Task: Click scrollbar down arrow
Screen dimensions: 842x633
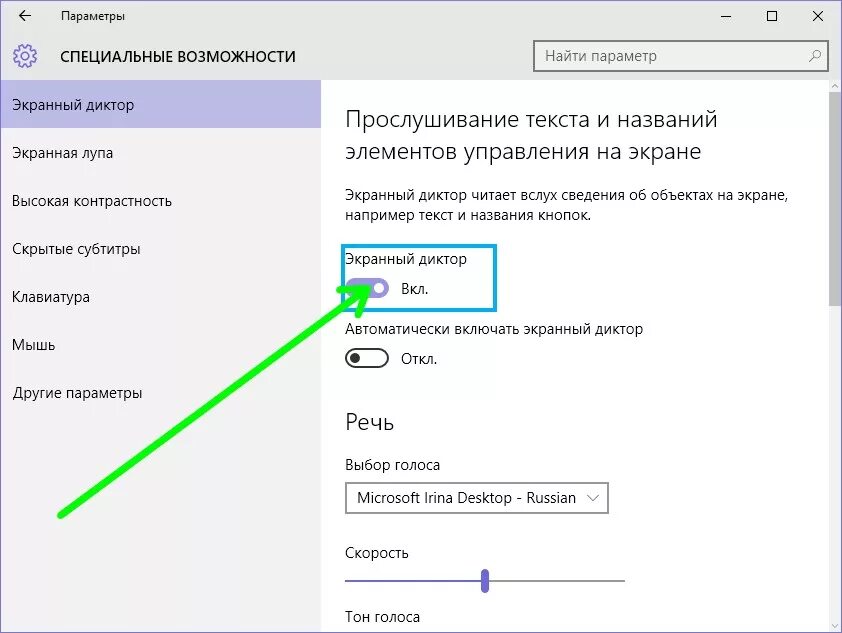Action: (835, 625)
